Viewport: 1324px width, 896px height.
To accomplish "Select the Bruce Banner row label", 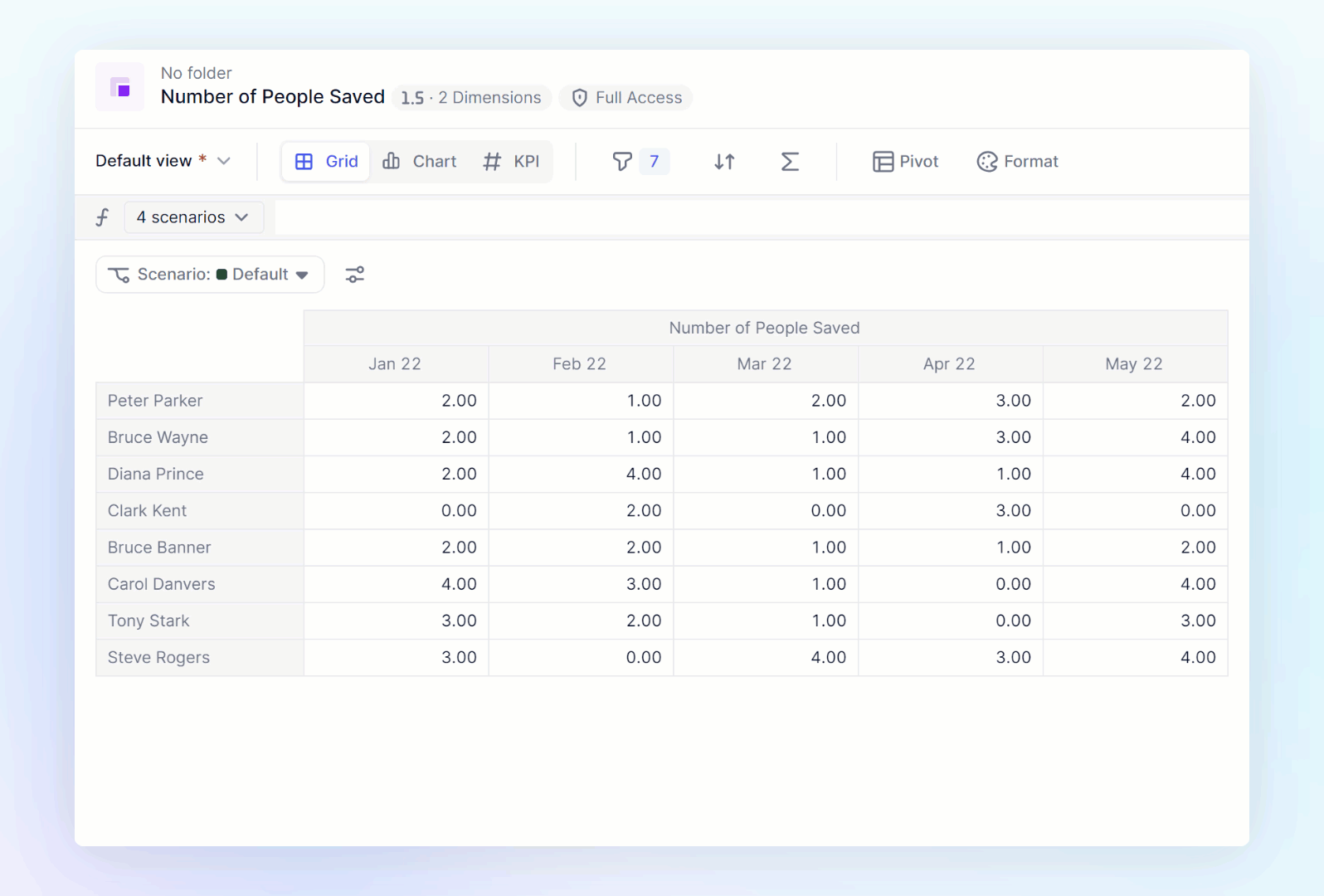I will 200,548.
